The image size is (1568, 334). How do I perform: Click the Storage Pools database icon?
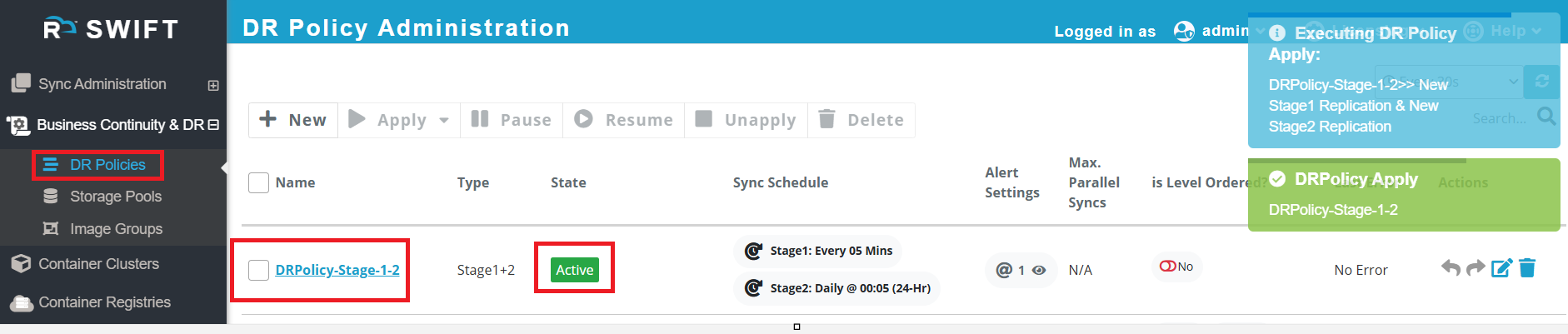click(x=51, y=197)
